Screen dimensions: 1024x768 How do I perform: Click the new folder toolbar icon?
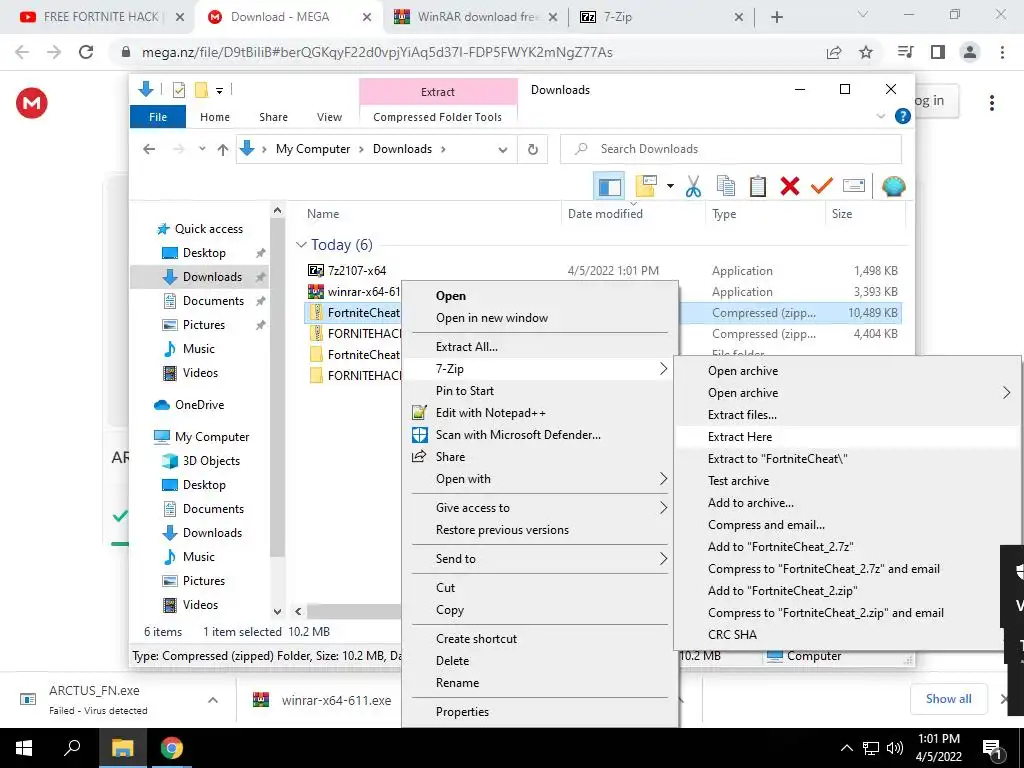coord(646,186)
